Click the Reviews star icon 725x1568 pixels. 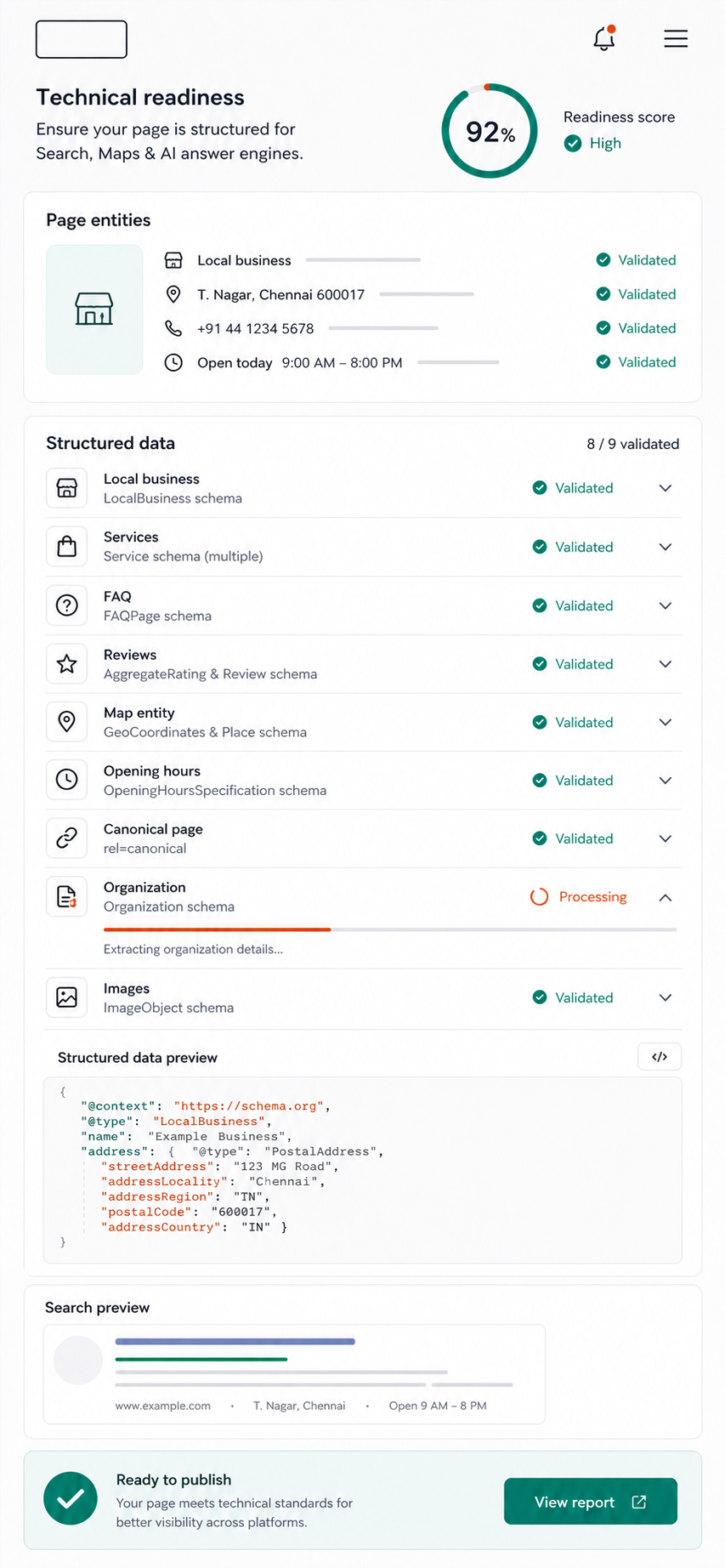pyautogui.click(x=66, y=663)
